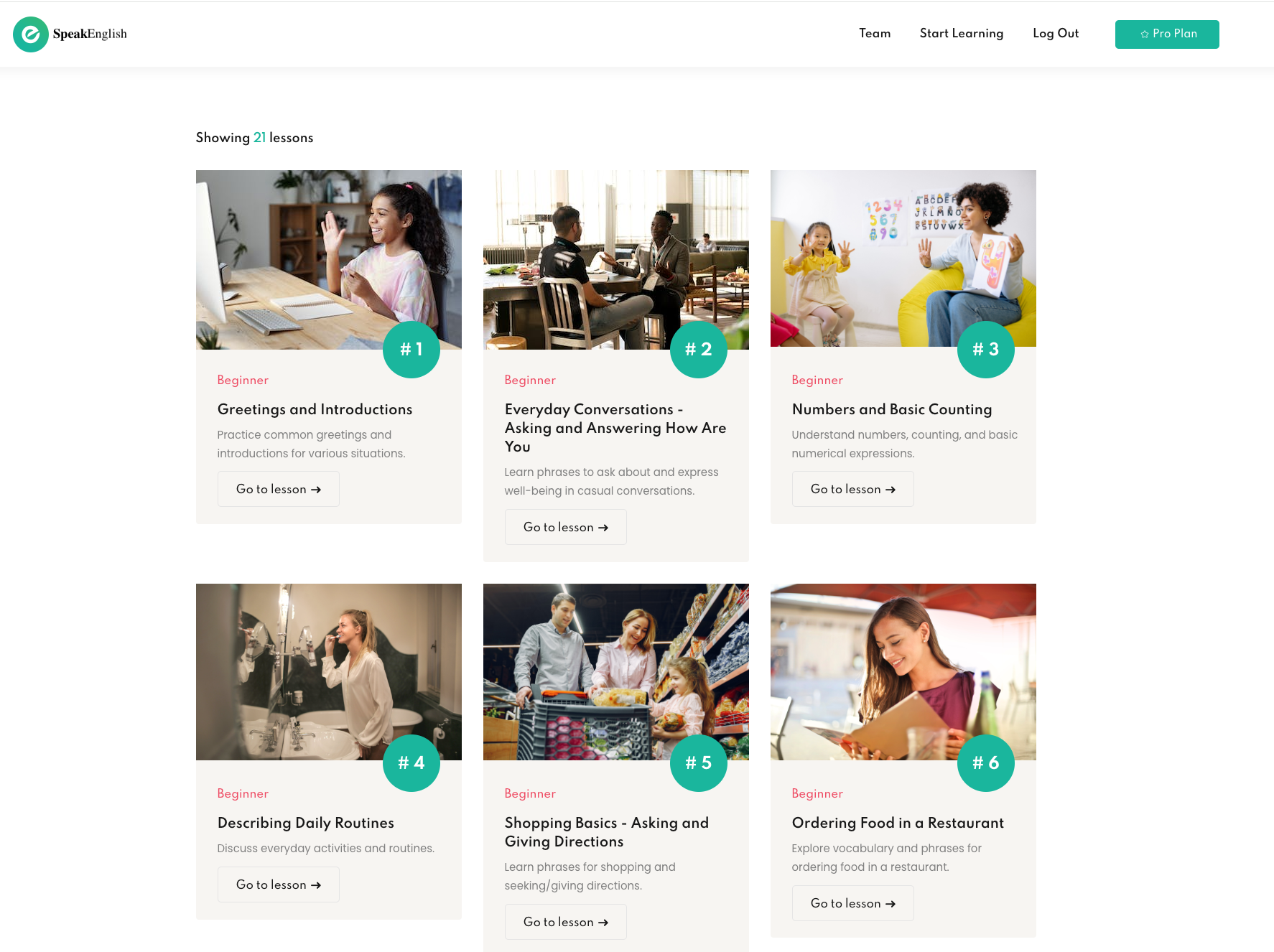1274x952 pixels.
Task: Click the #2 lesson number badge
Action: coord(699,350)
